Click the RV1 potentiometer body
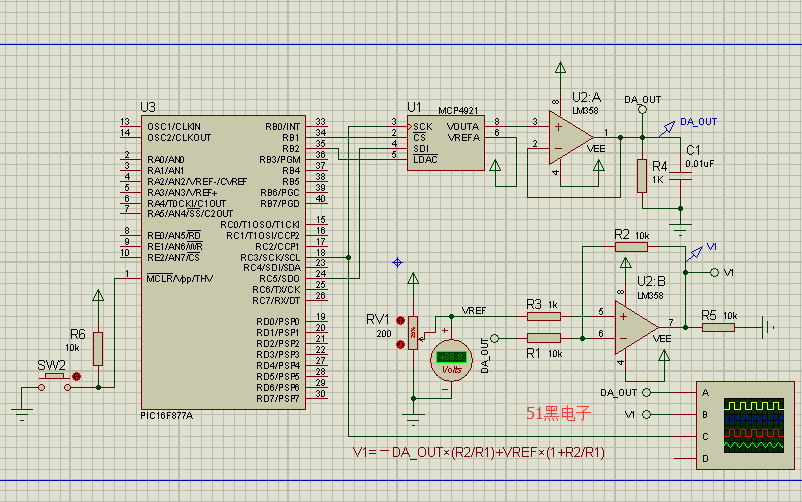 click(x=412, y=332)
